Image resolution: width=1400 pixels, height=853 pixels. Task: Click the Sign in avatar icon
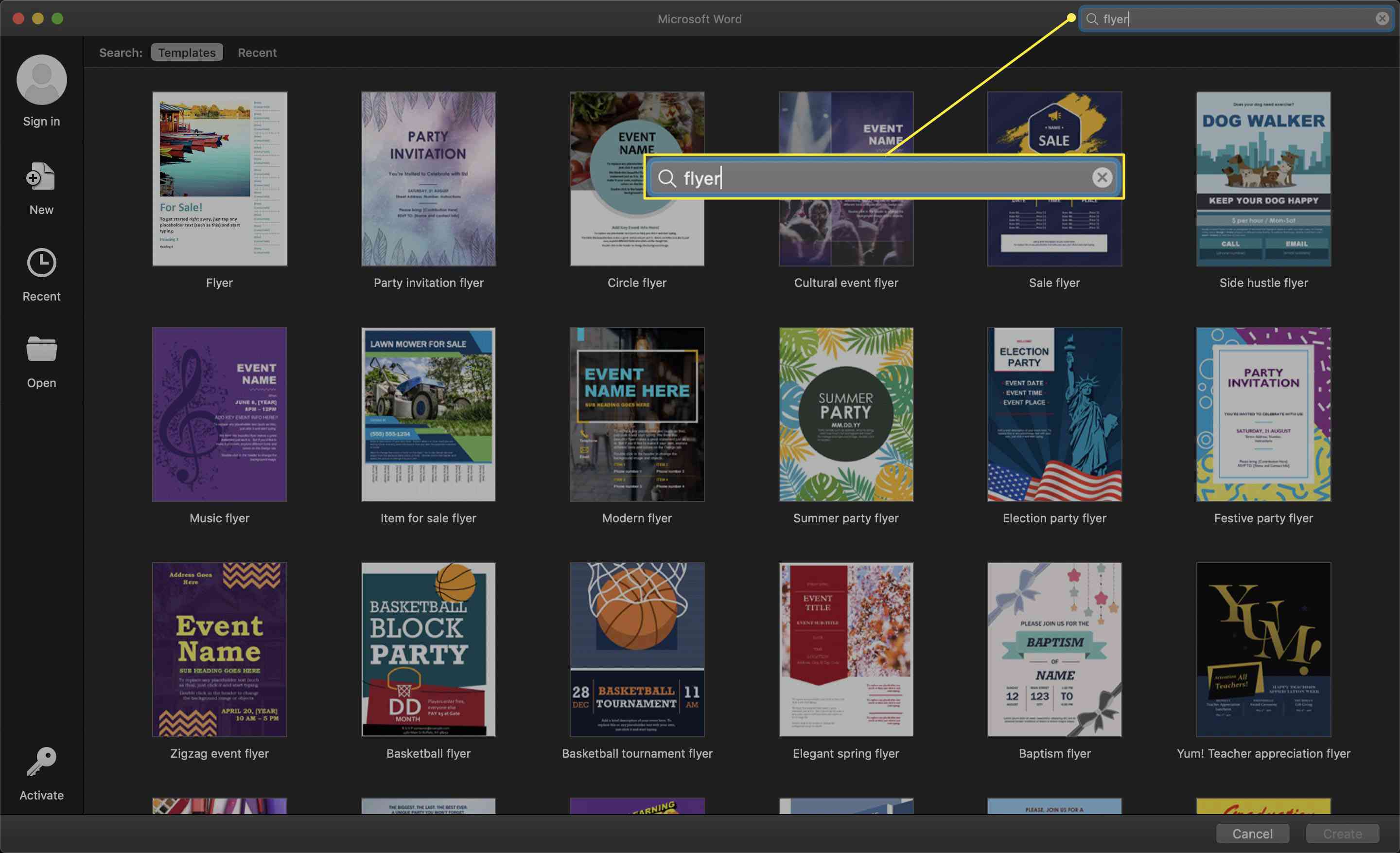[41, 80]
